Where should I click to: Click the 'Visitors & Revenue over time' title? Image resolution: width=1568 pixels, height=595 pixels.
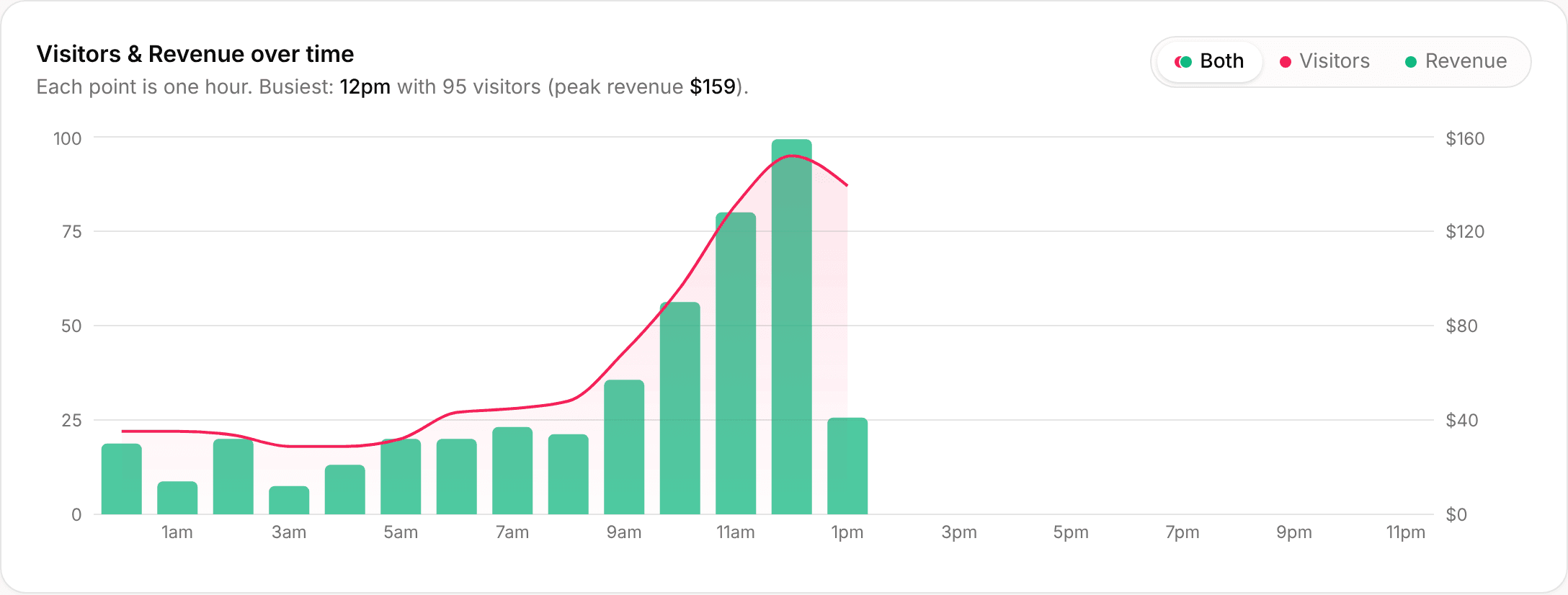pyautogui.click(x=195, y=54)
